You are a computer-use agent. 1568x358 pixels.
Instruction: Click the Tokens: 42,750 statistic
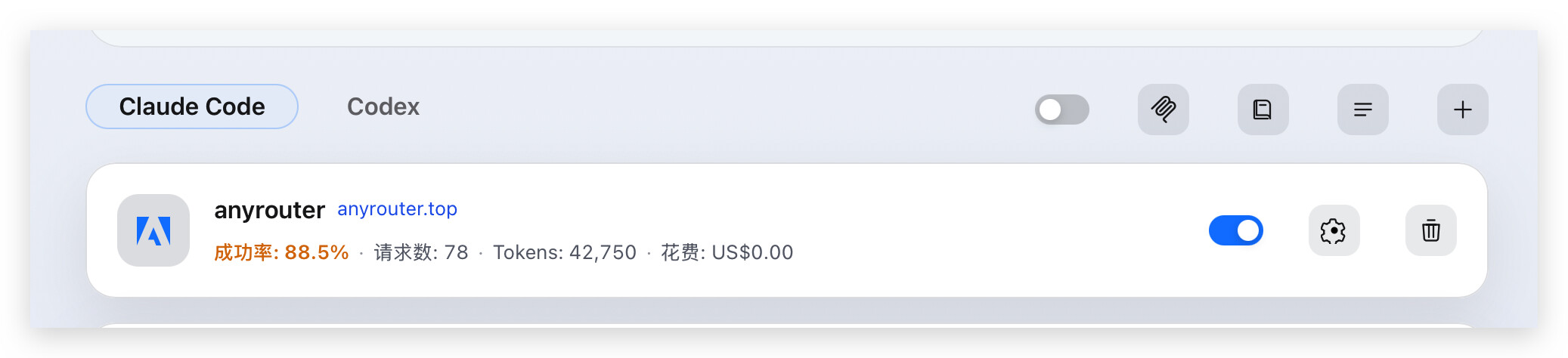pyautogui.click(x=565, y=252)
